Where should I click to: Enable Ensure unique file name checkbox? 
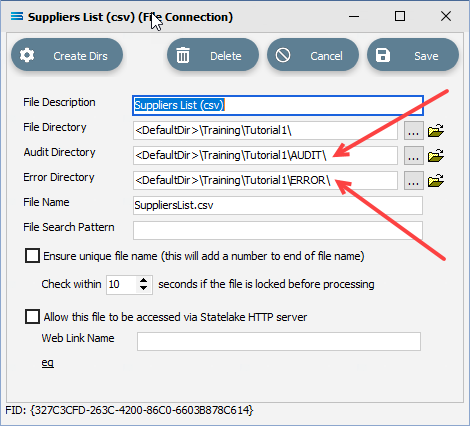32,256
